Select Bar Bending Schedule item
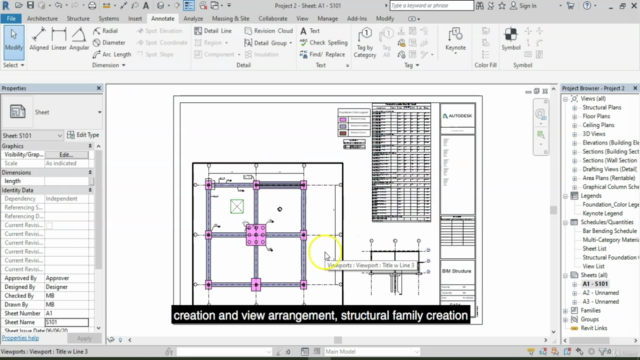This screenshot has width=640, height=360. pyautogui.click(x=609, y=231)
